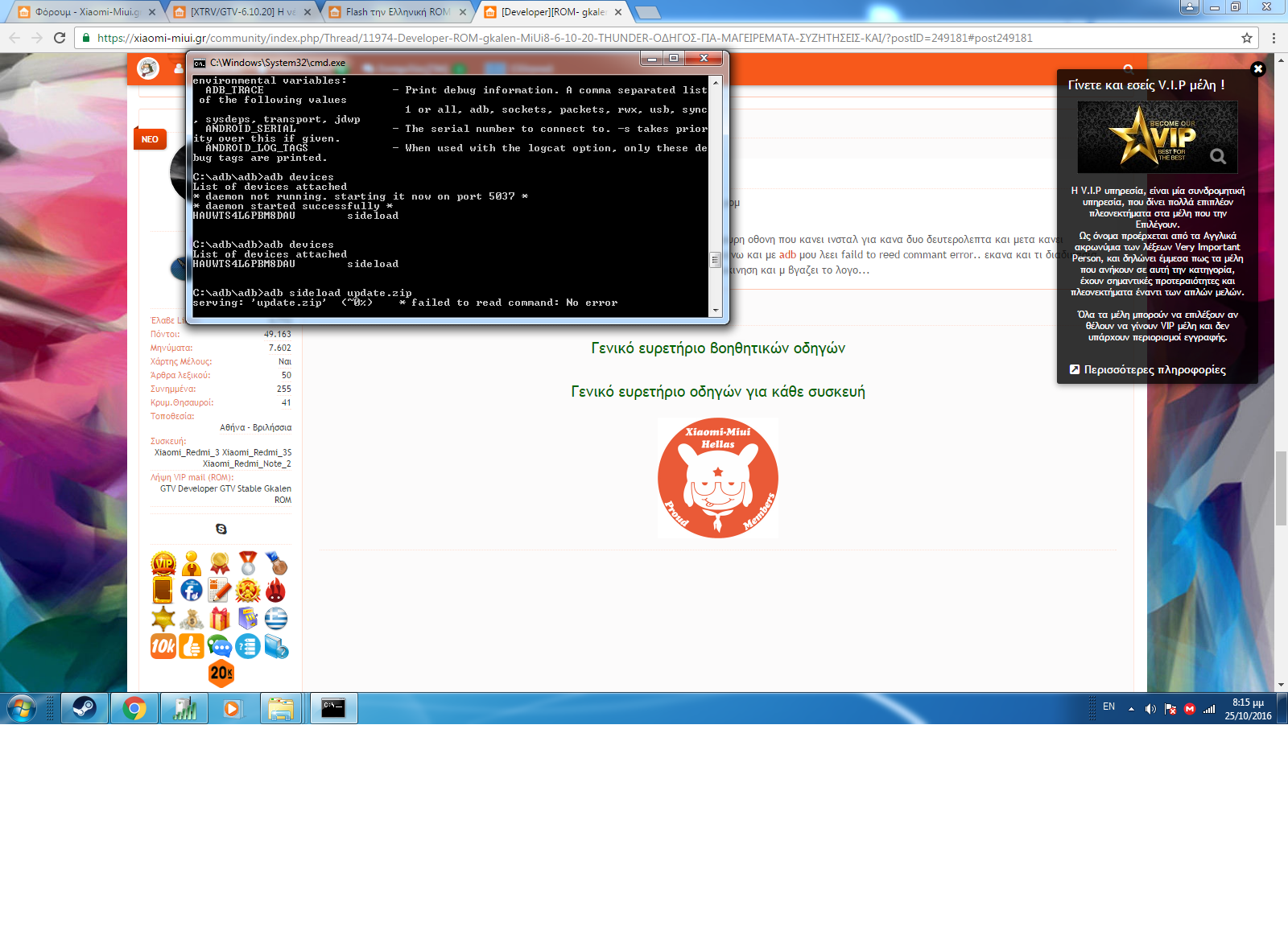1288x931 pixels.
Task: Switch to the Flash την Ελληνική ROM tab
Action: pyautogui.click(x=398, y=12)
